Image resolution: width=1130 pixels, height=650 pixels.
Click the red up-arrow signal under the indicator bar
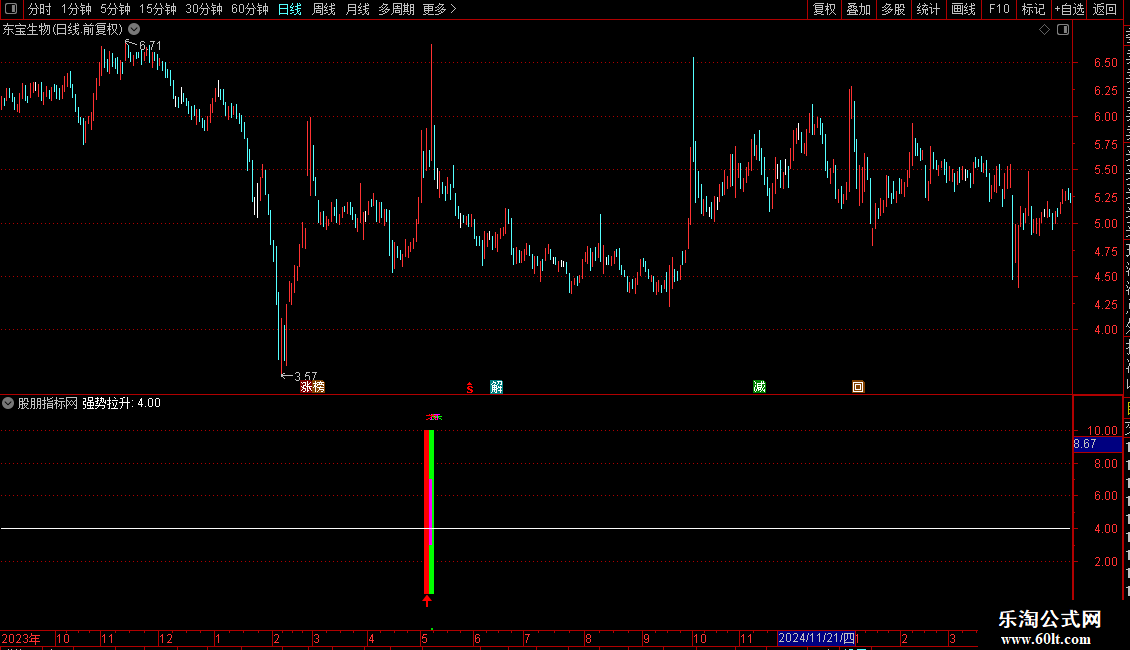(x=427, y=600)
